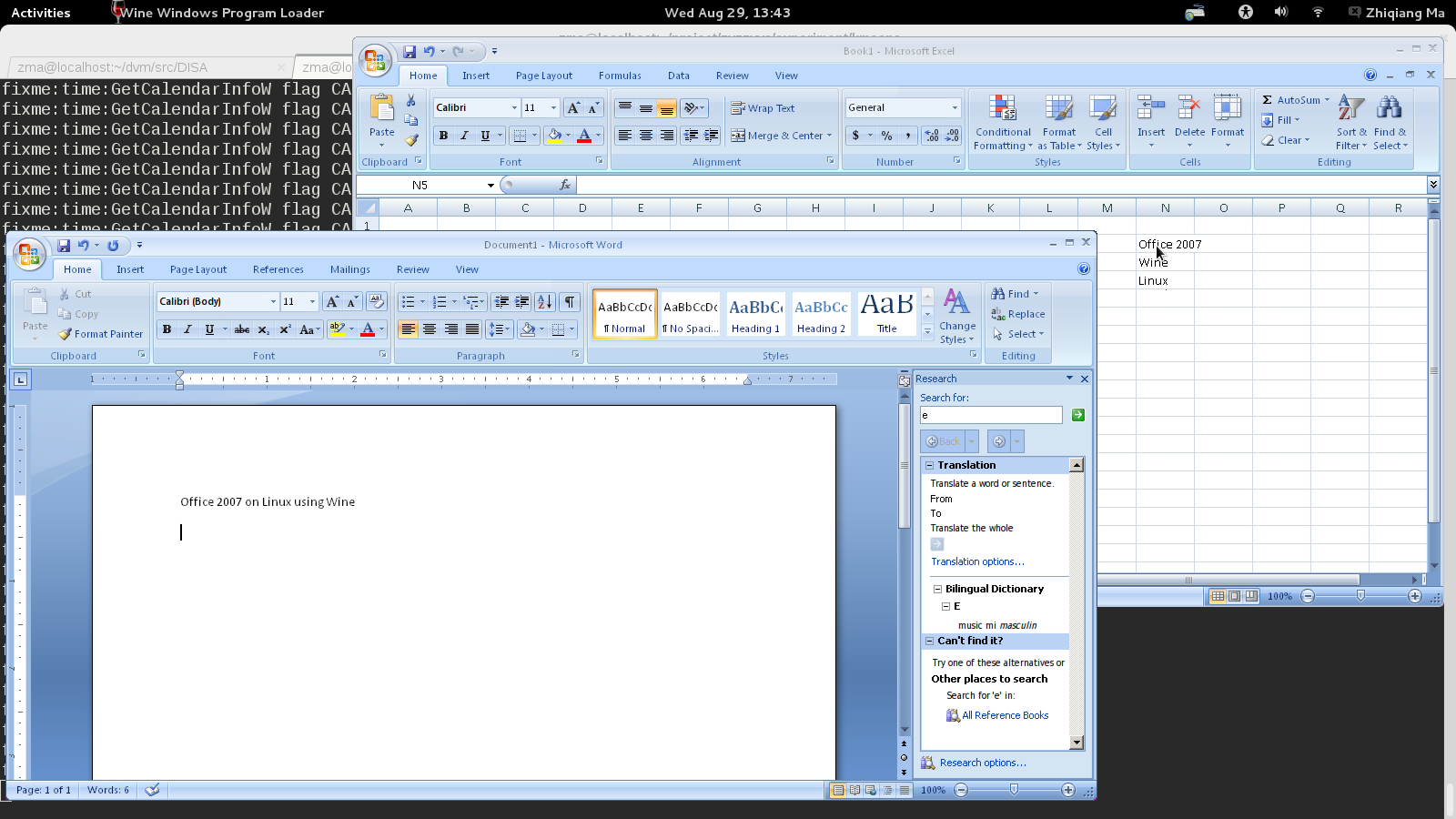1456x819 pixels.
Task: Collapse the Bilingual Dictionary section
Action: (937, 589)
